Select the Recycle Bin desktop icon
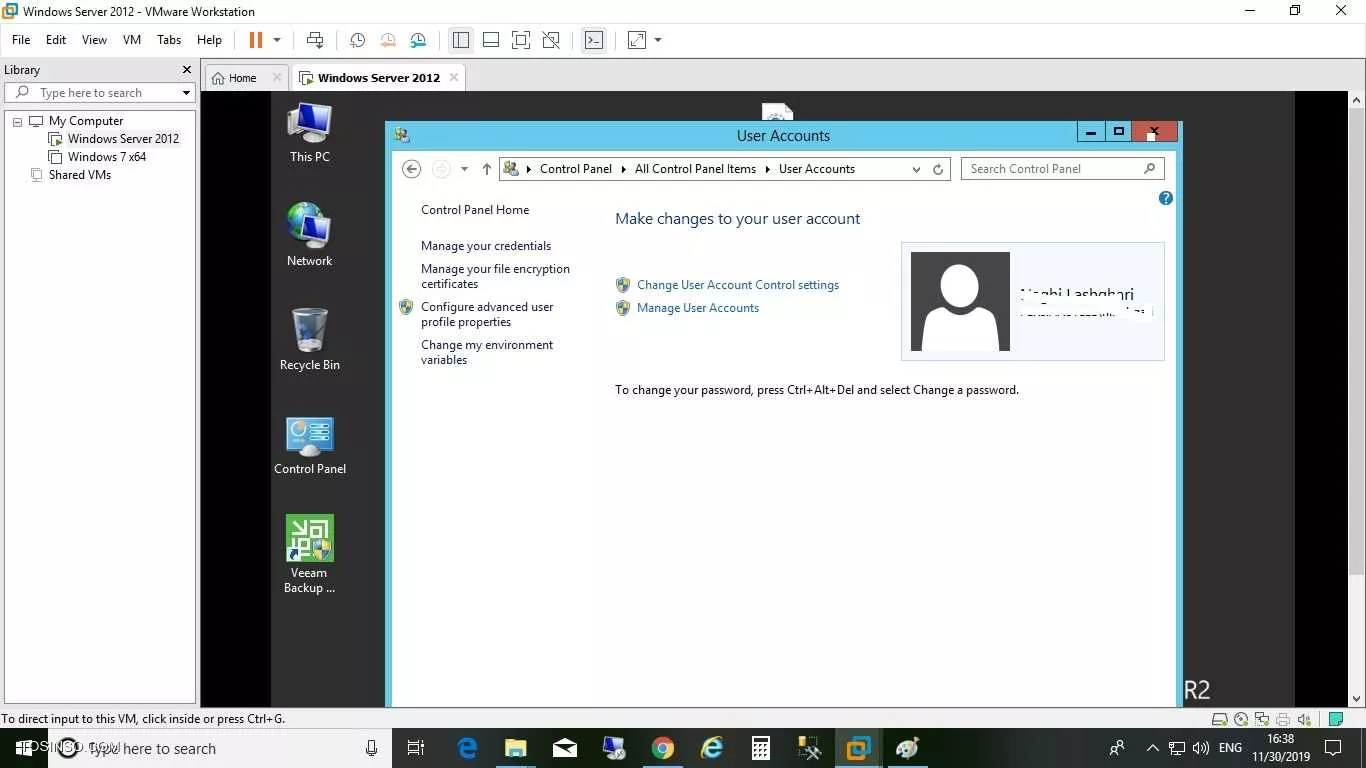The width and height of the screenshot is (1366, 768). [x=310, y=339]
